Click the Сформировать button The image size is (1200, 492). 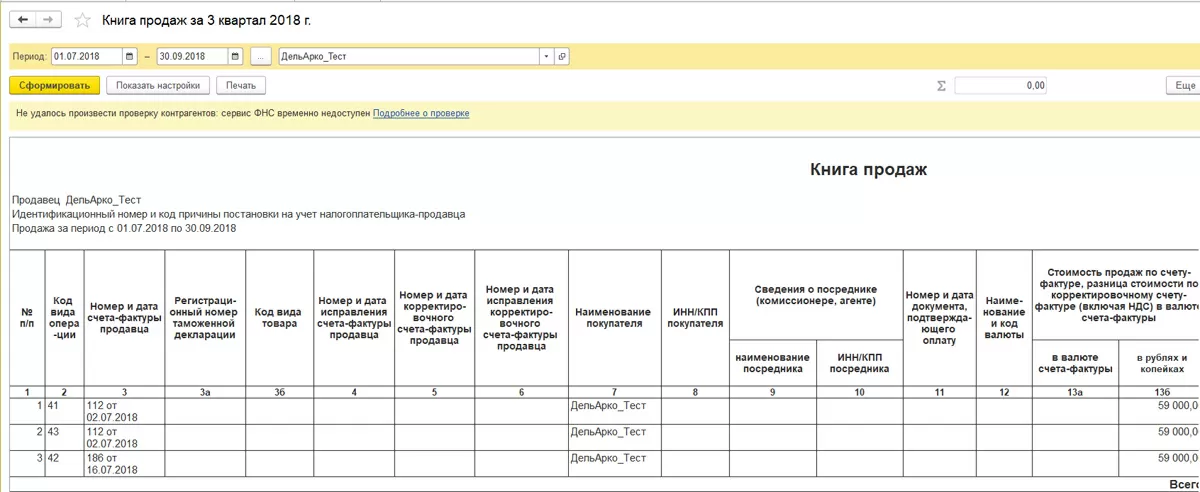coord(55,86)
